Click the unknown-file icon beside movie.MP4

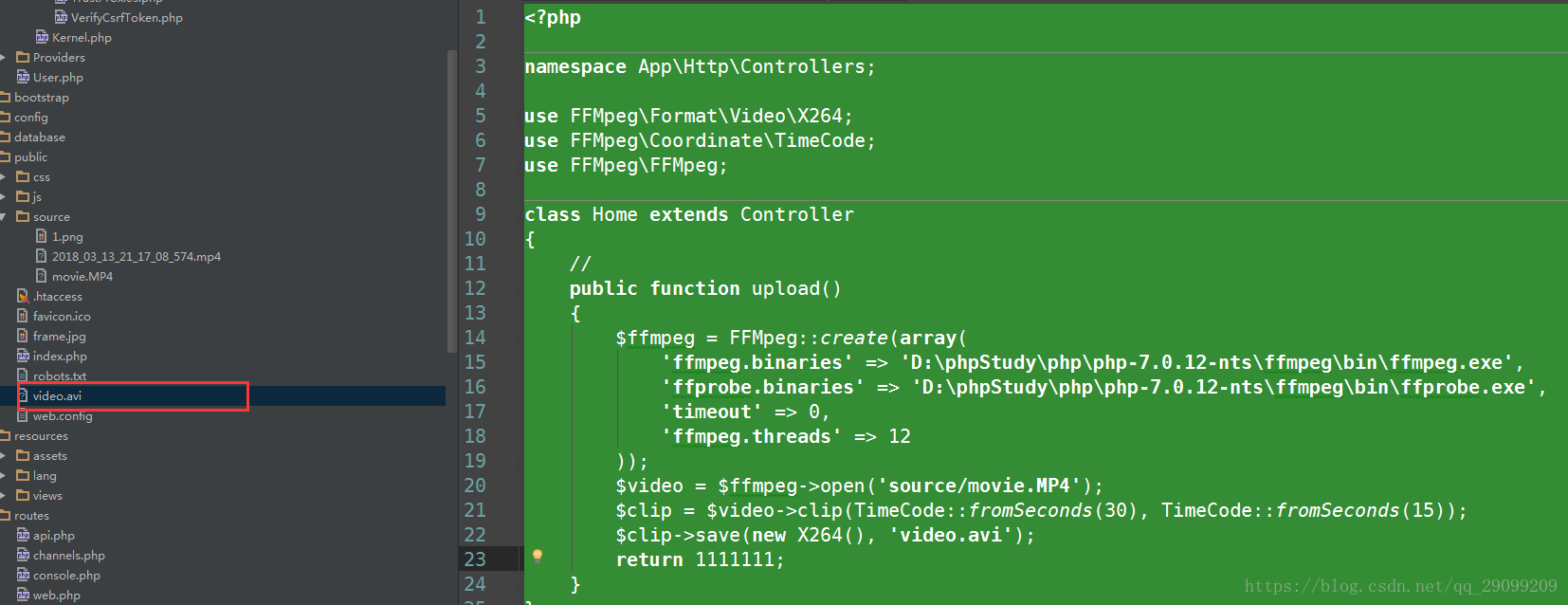pos(41,276)
